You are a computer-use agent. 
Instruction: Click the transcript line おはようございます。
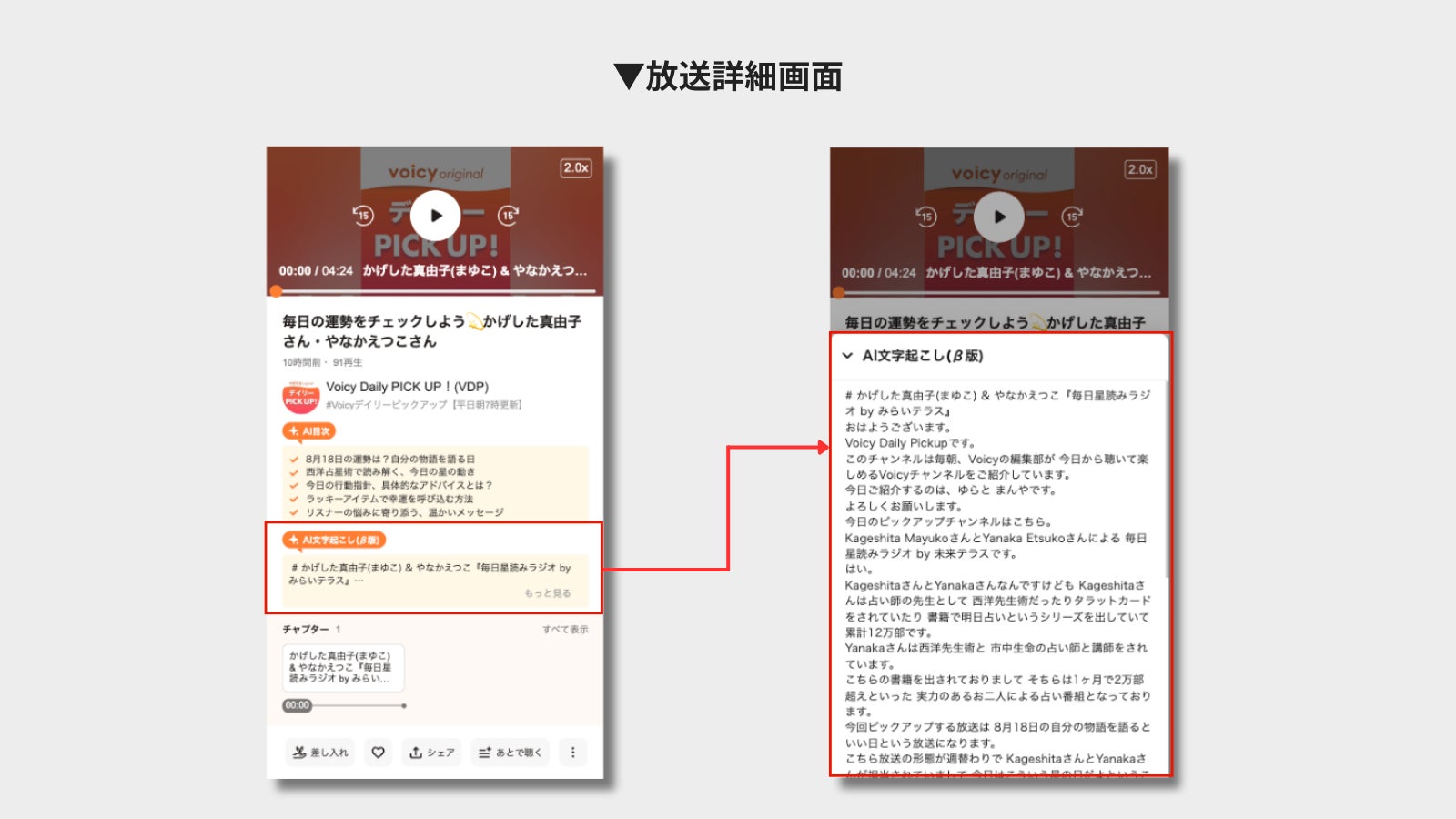click(898, 427)
